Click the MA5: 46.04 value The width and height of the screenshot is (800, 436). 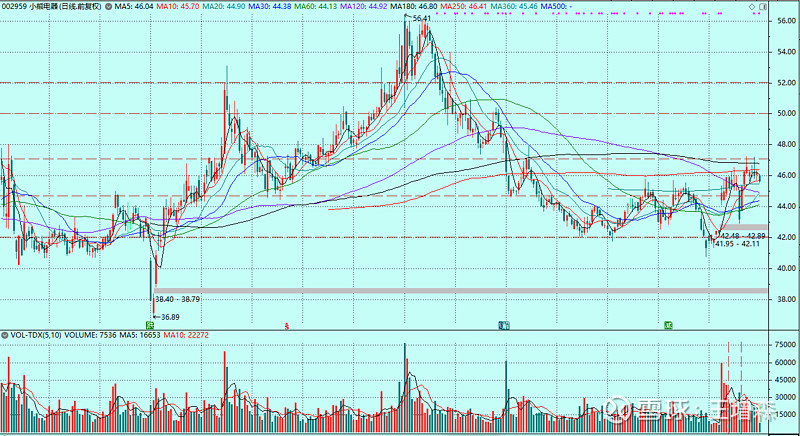click(x=134, y=7)
